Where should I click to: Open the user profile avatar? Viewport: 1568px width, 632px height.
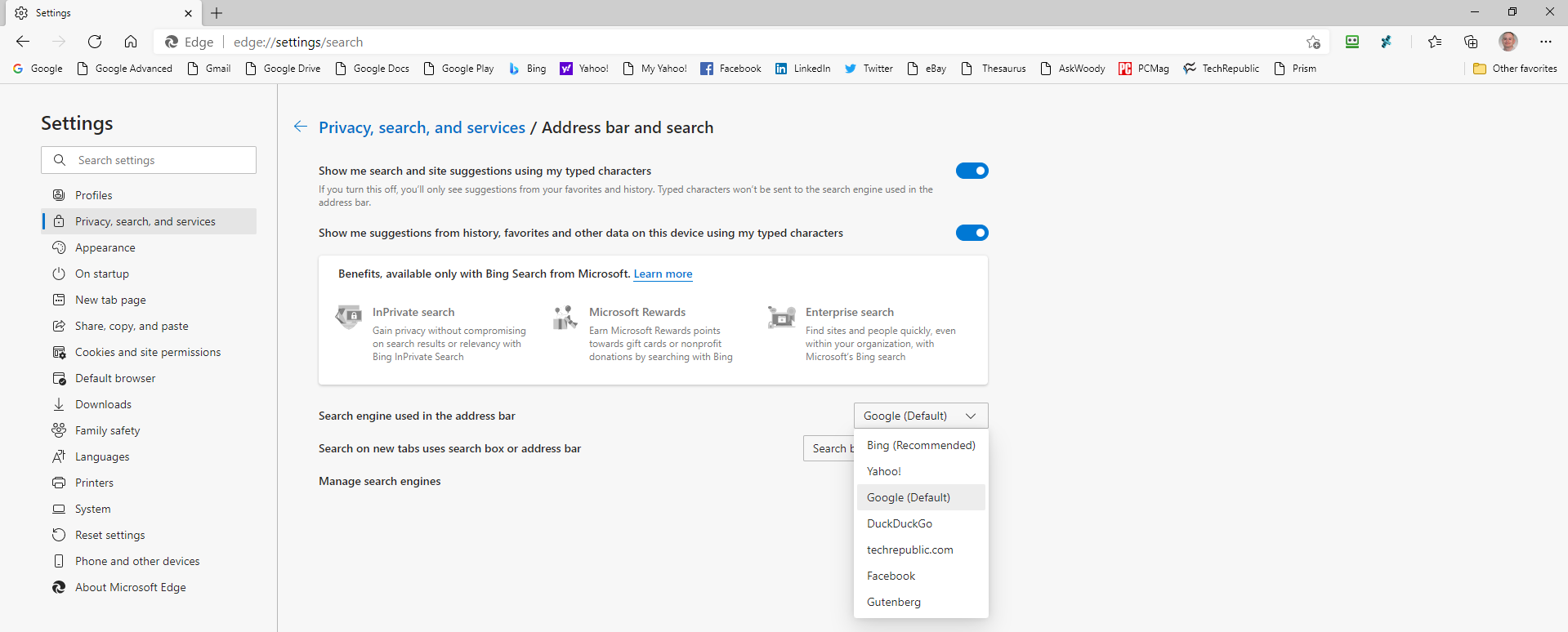tap(1508, 42)
